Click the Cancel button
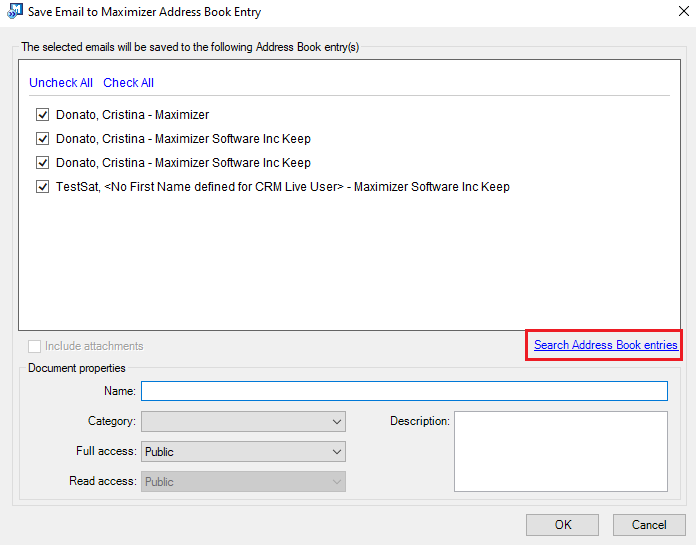The width and height of the screenshot is (696, 545). click(x=649, y=525)
